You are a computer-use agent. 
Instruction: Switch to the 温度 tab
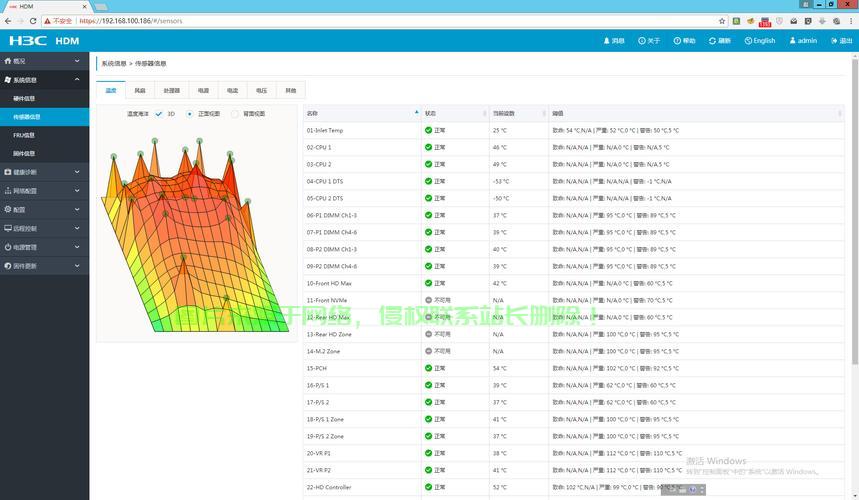(111, 90)
